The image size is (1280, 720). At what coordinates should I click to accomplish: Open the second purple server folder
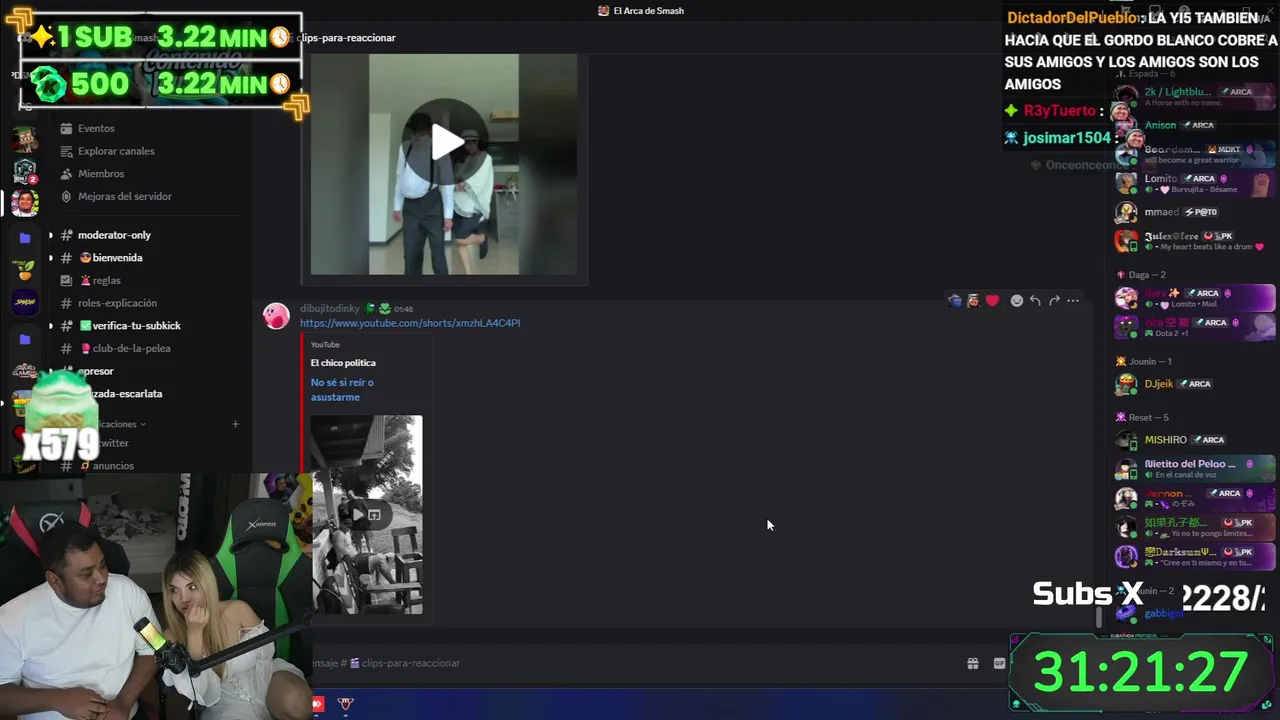(25, 340)
